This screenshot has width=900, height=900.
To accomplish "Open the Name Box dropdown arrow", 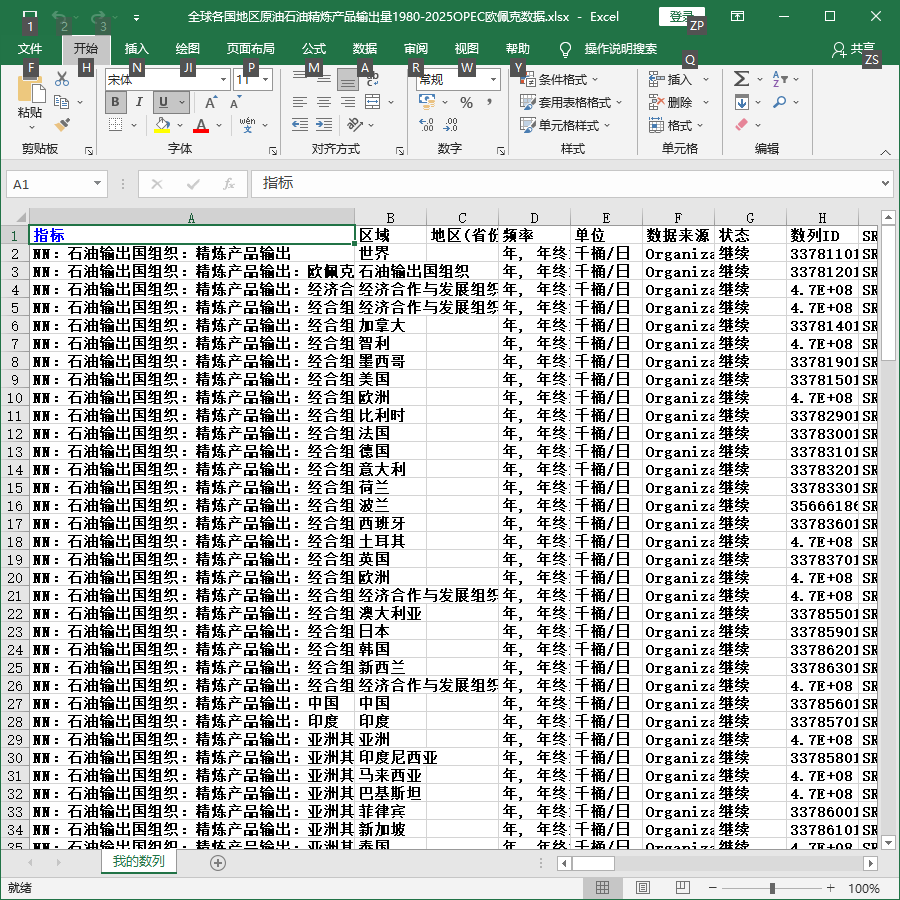I will pos(98,184).
